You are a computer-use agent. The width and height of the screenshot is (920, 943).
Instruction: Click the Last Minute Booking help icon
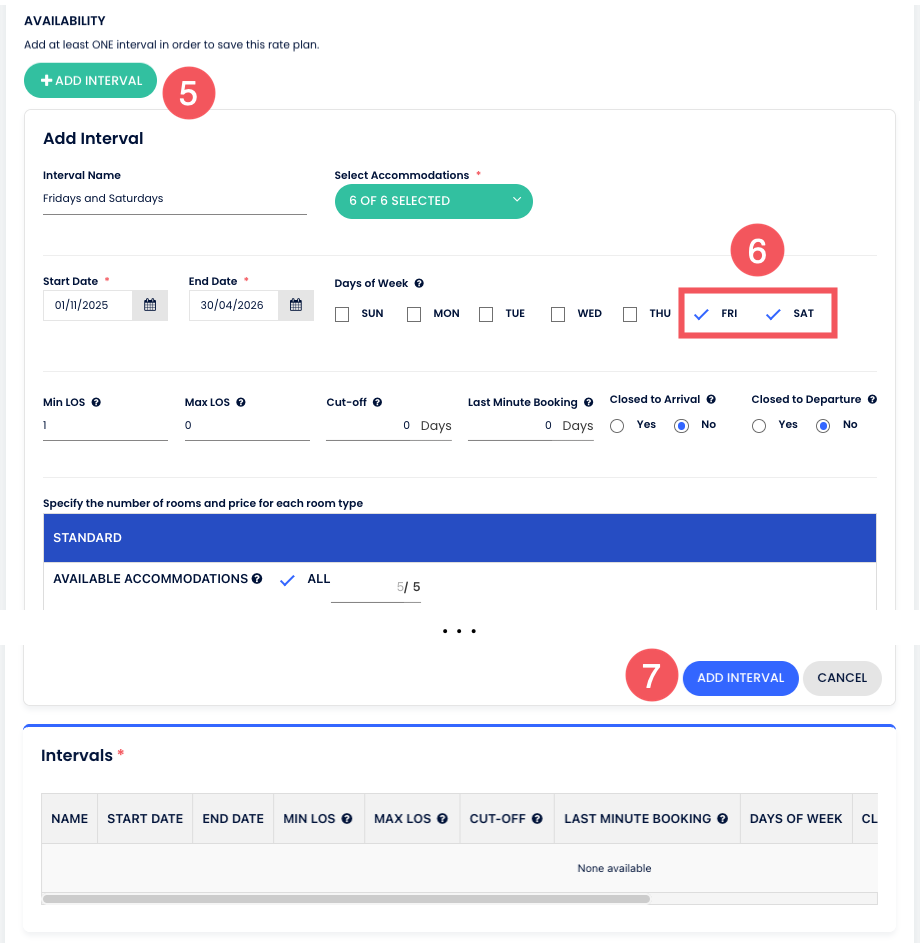tap(589, 402)
